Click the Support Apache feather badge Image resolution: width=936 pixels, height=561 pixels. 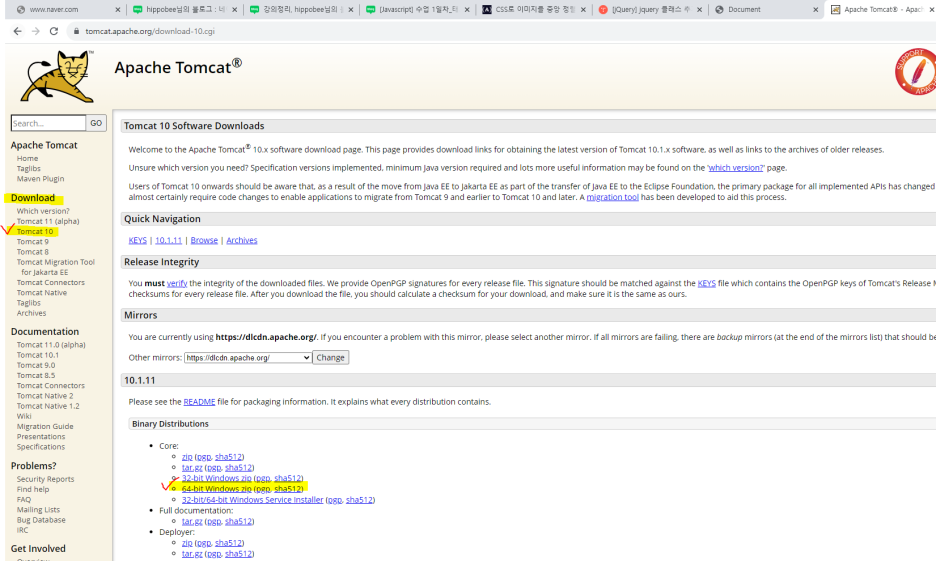(916, 72)
